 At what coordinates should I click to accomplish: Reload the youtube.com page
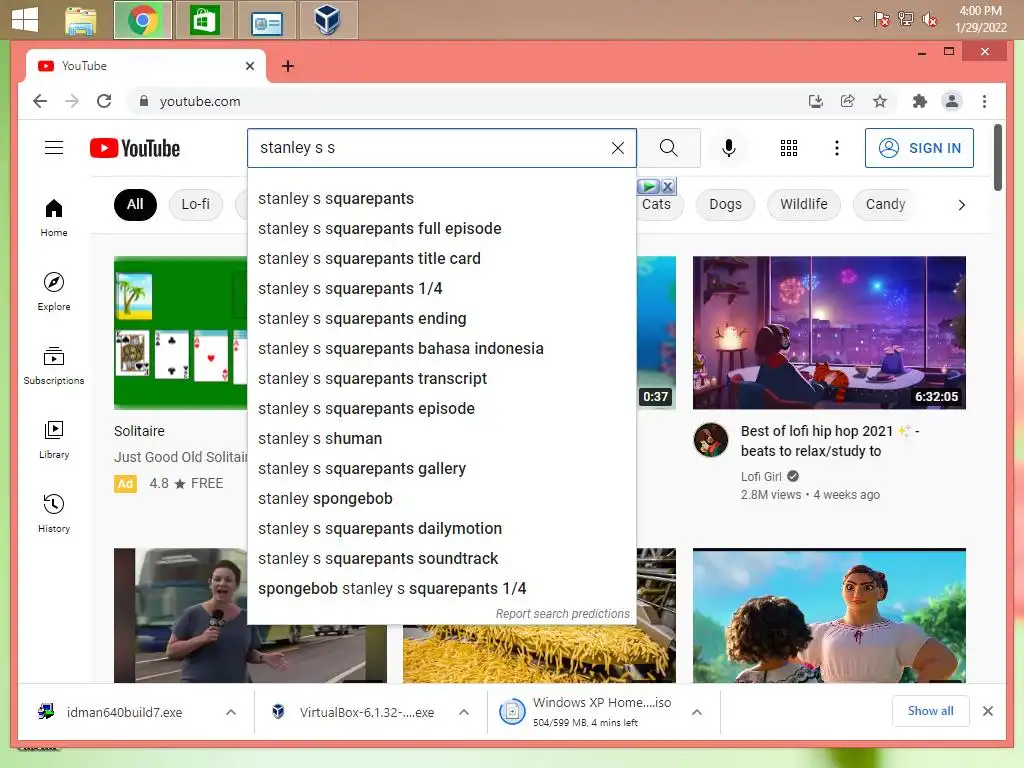[x=104, y=101]
